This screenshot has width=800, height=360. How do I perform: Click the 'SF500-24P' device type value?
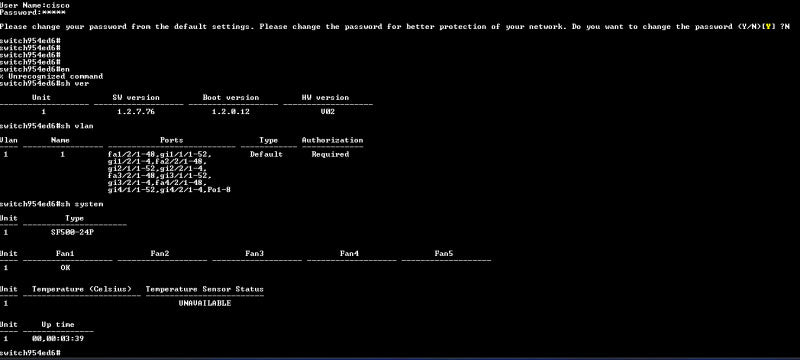pyautogui.click(x=72, y=233)
